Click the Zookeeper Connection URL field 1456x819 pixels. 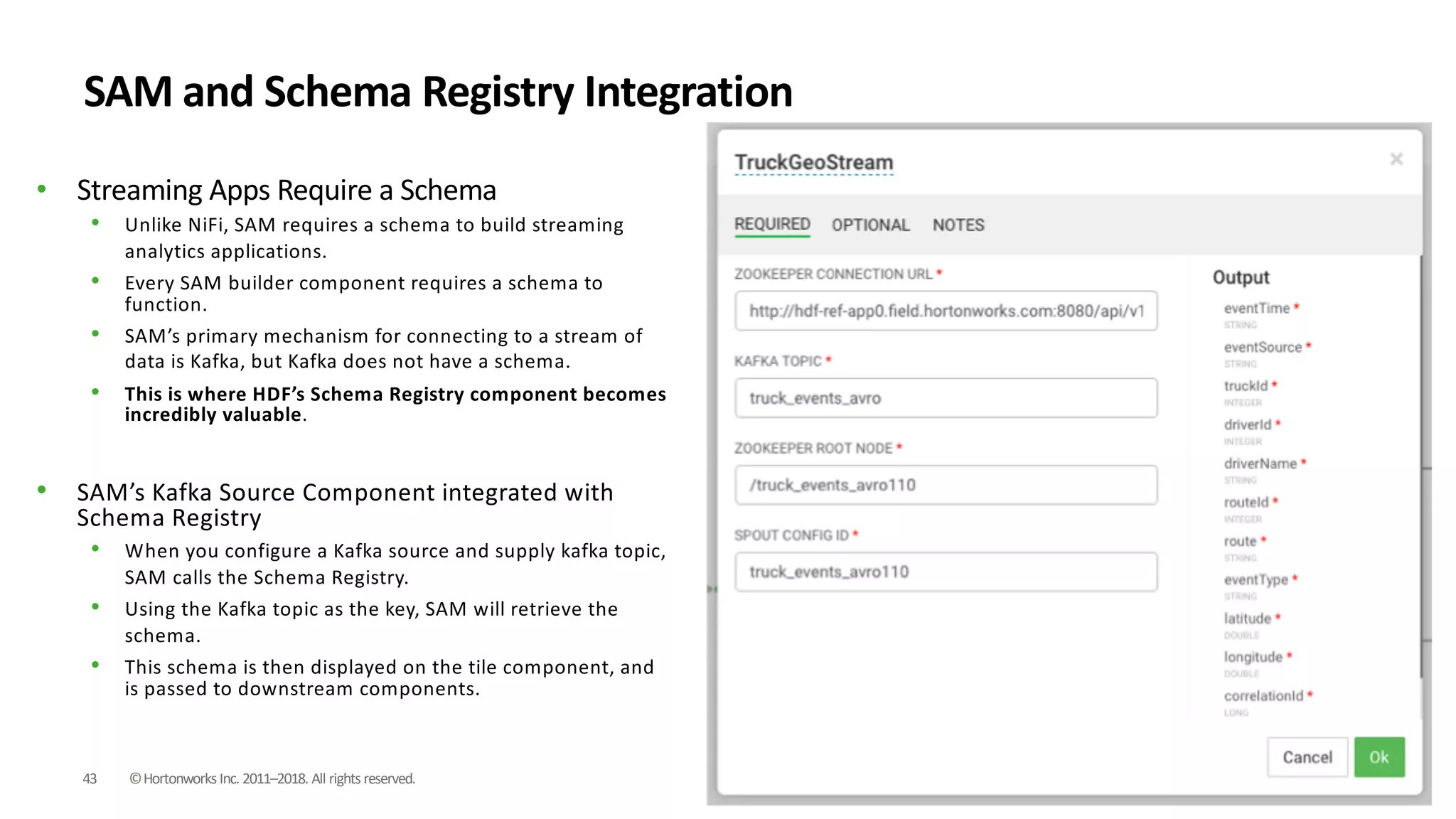tap(946, 311)
